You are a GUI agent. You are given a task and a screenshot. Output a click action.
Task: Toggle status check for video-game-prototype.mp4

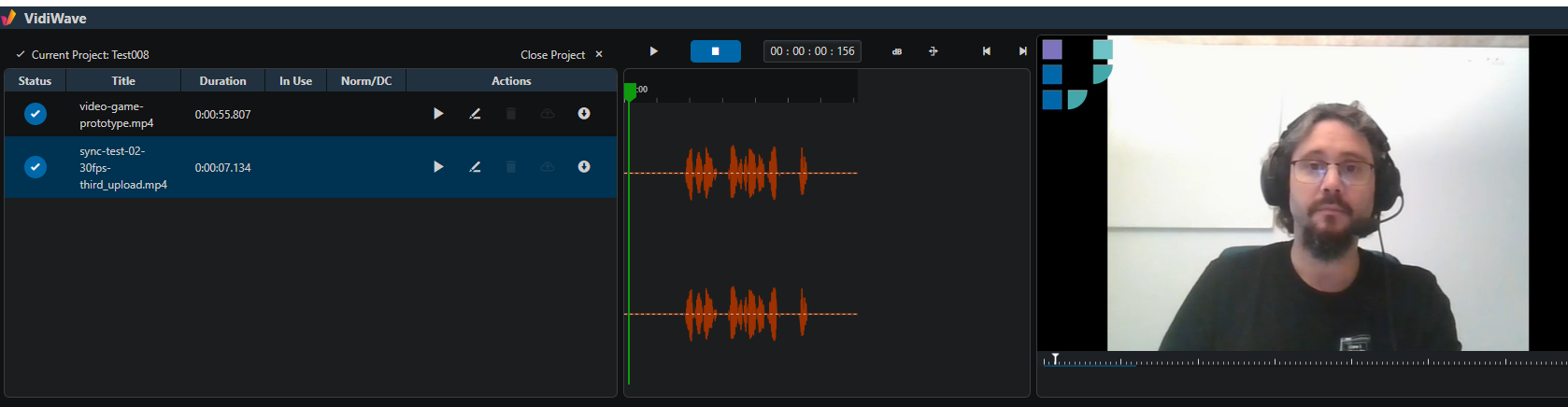point(36,114)
